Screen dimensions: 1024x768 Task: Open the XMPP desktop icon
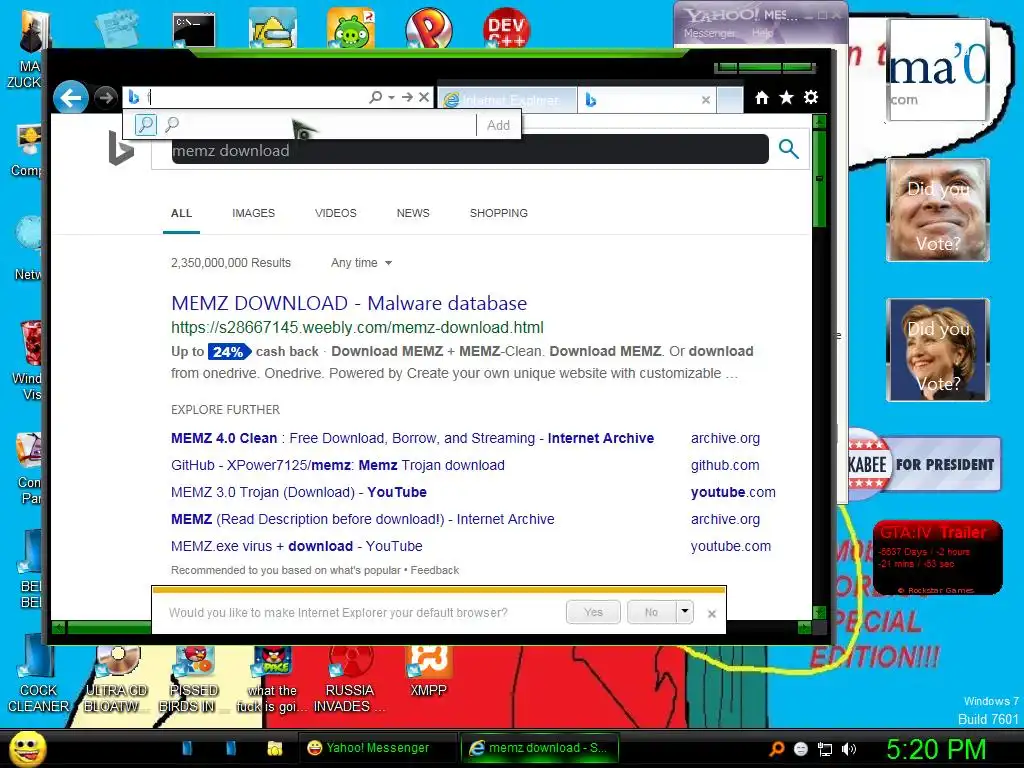(428, 671)
